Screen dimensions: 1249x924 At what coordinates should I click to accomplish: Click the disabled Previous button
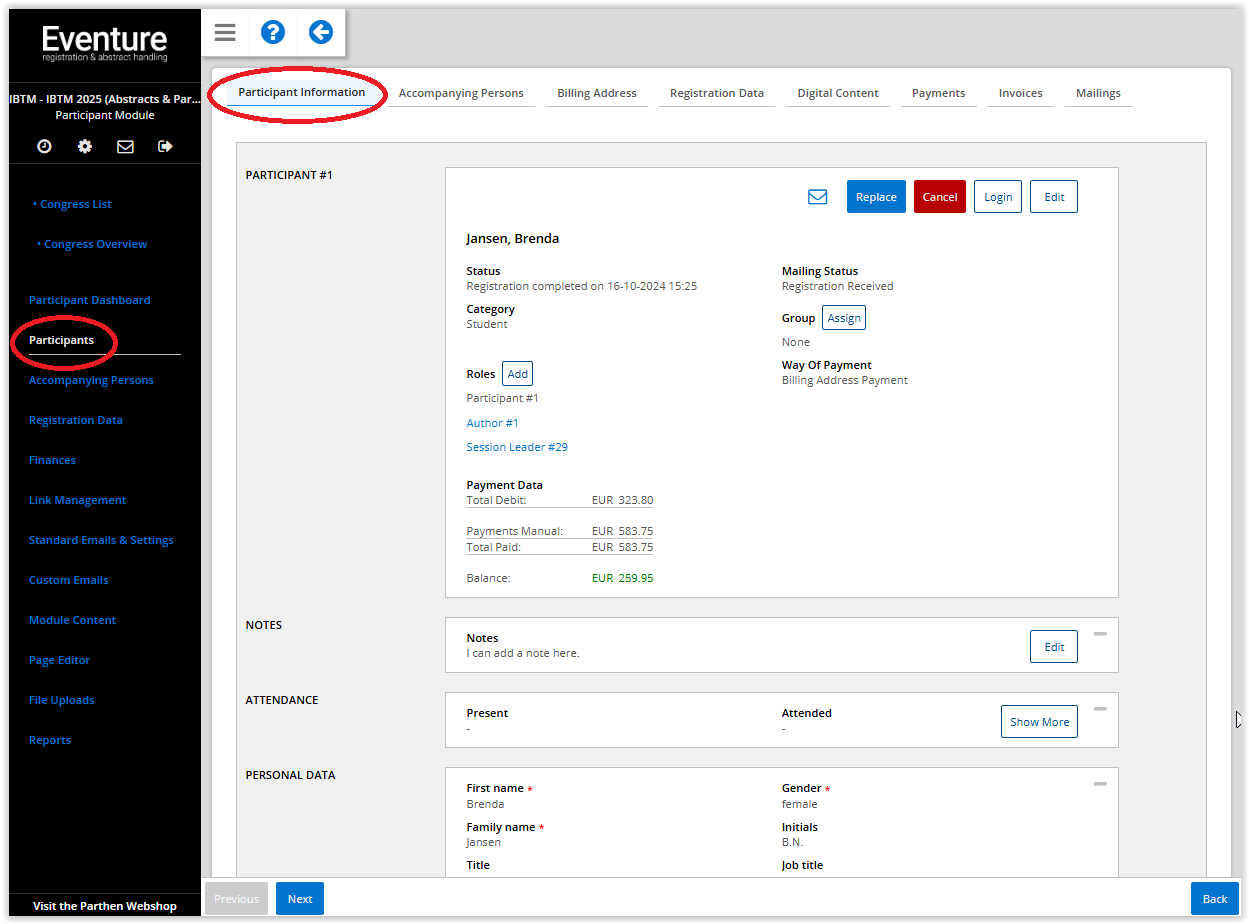pos(237,899)
